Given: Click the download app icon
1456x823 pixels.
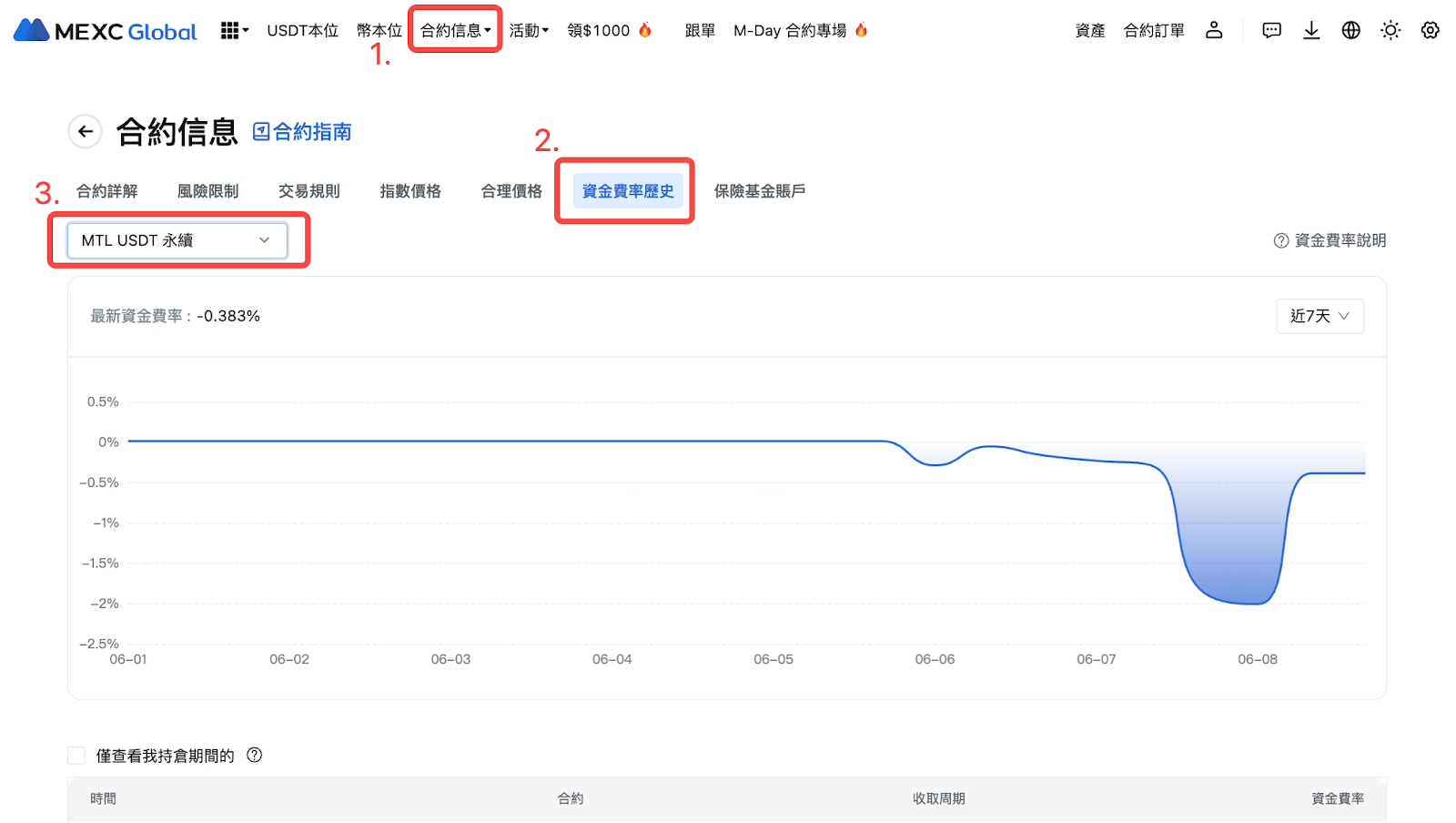Looking at the screenshot, I should (1311, 30).
